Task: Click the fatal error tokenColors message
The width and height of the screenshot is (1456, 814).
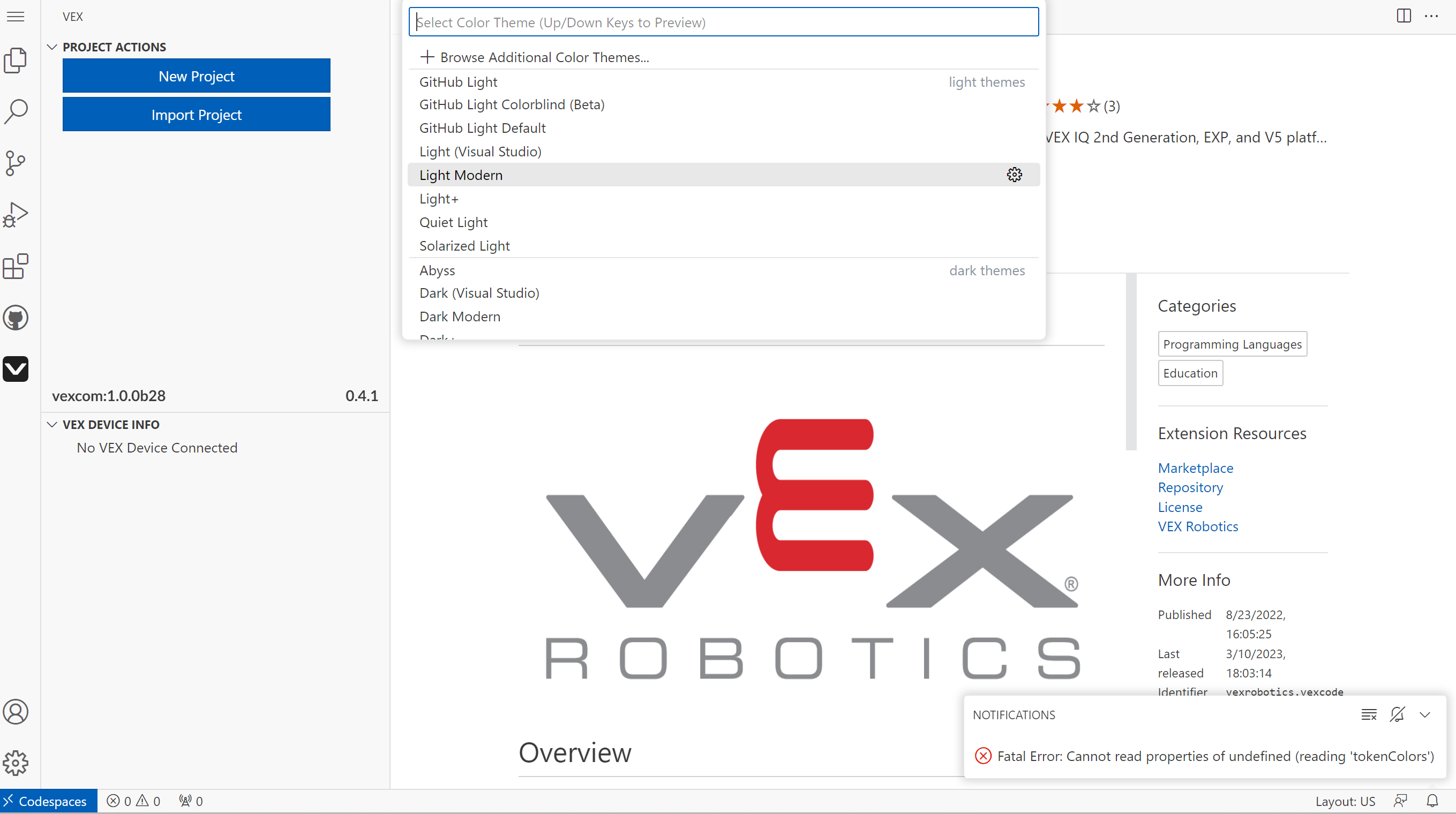Action: click(x=1216, y=756)
